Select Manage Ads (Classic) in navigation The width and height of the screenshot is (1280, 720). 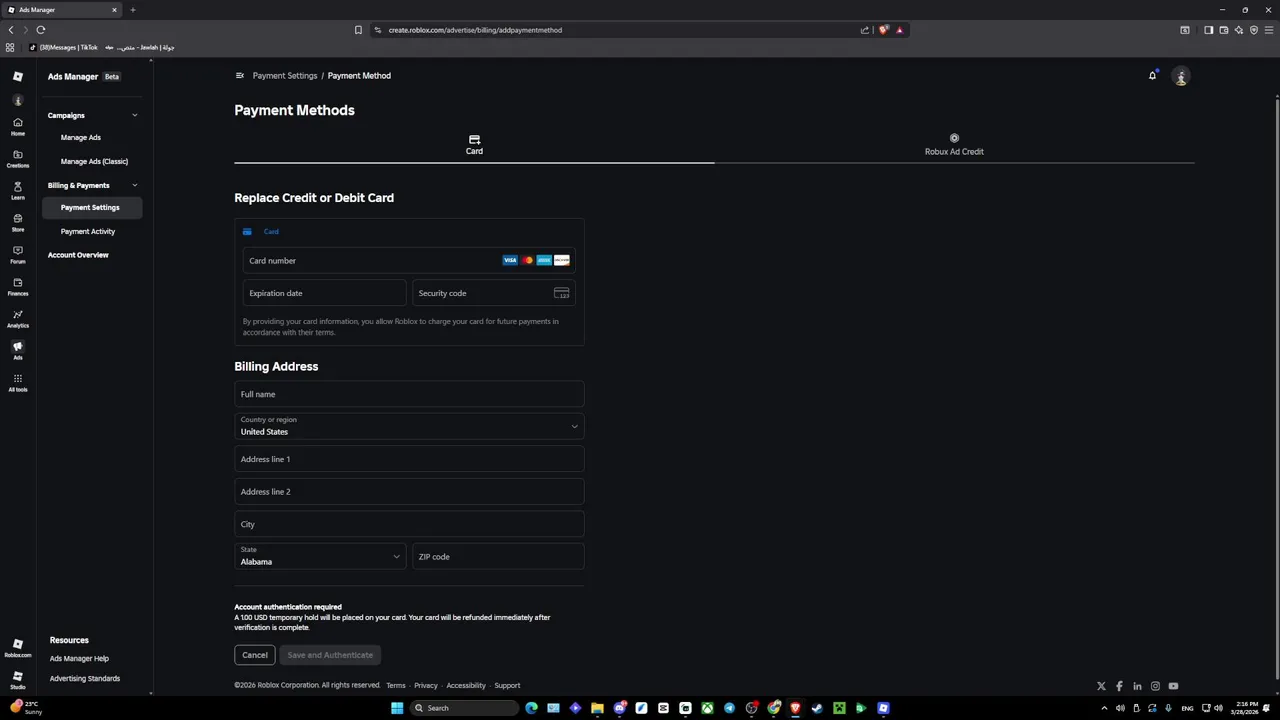(94, 161)
